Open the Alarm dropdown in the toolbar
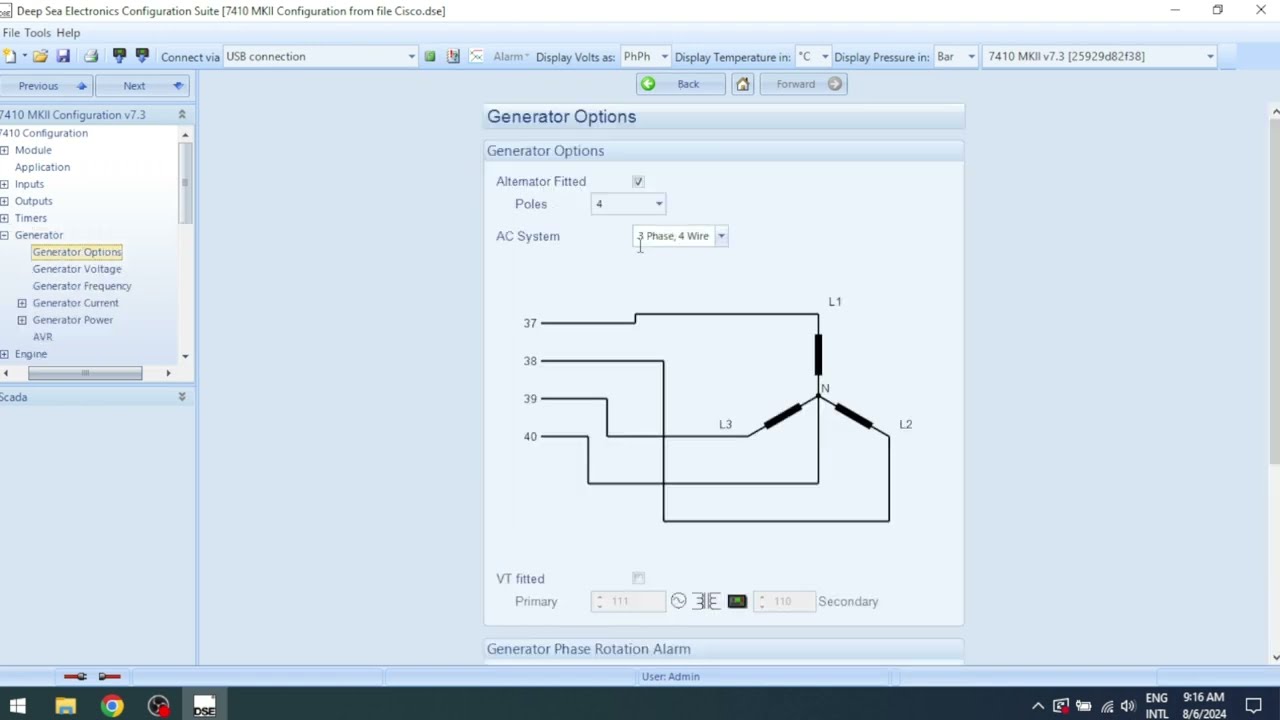 (511, 57)
